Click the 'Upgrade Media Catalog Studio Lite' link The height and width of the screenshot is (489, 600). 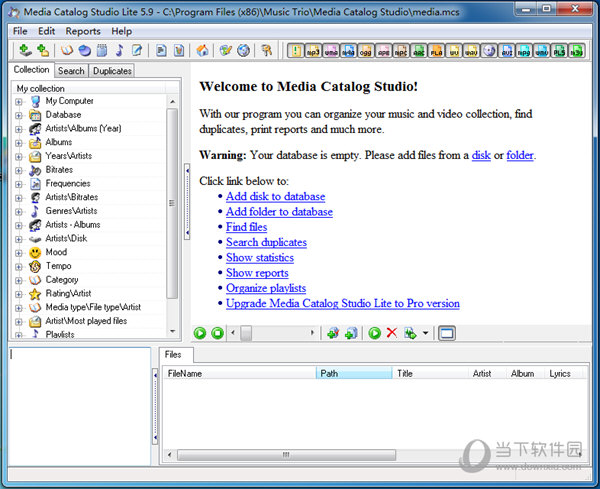tap(343, 303)
